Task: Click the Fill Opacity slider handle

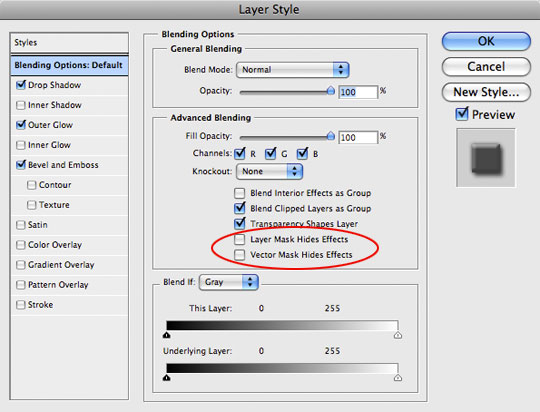Action: (x=331, y=136)
